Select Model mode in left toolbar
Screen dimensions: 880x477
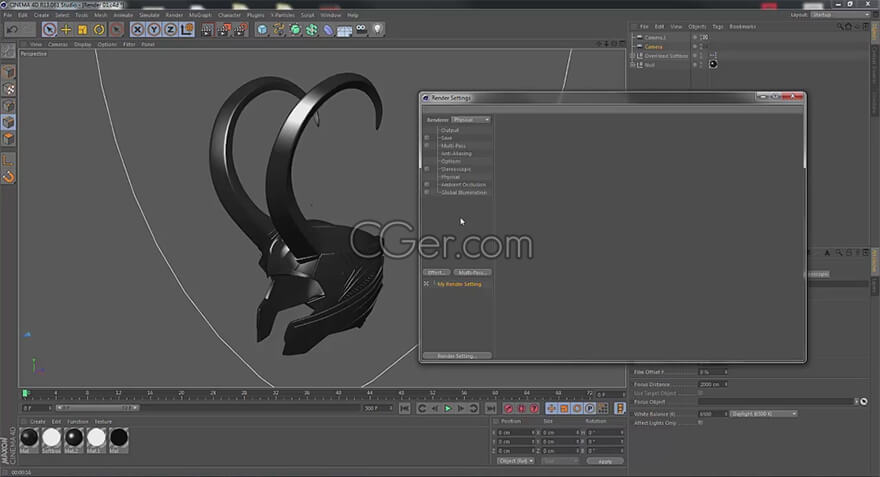(8, 72)
